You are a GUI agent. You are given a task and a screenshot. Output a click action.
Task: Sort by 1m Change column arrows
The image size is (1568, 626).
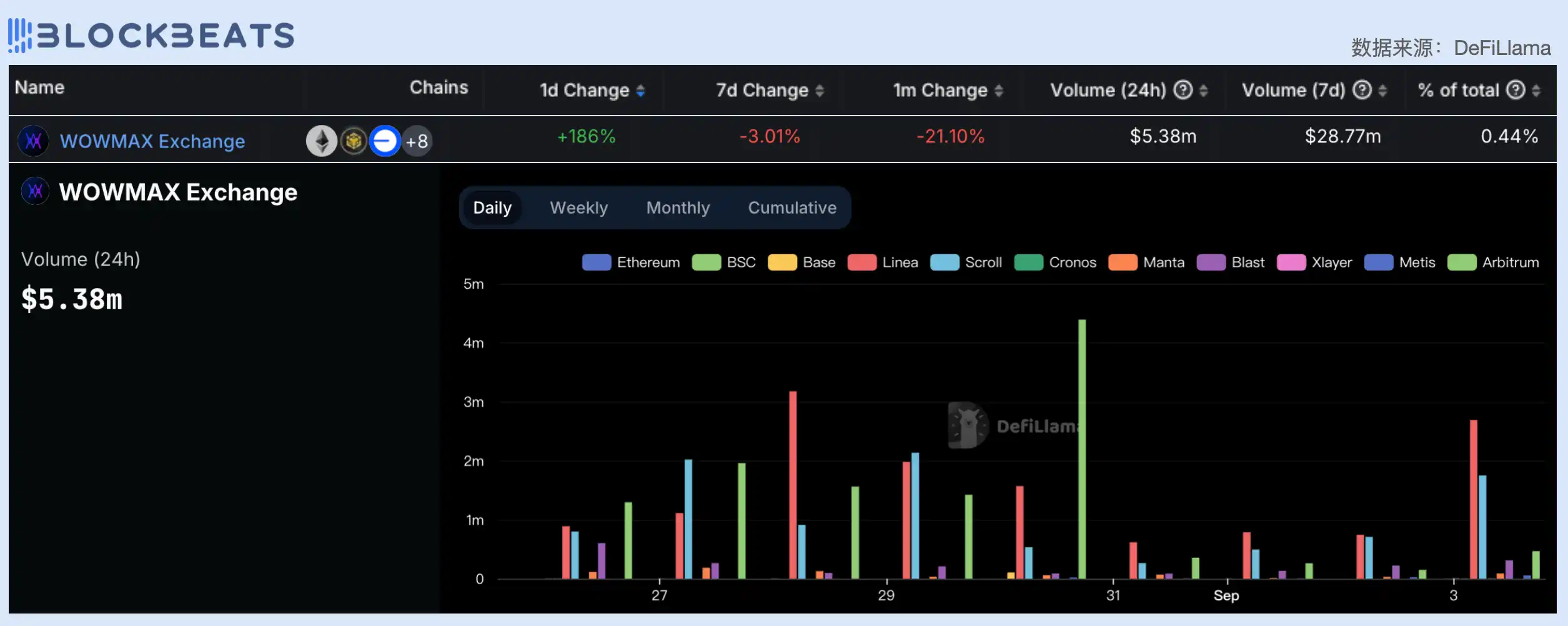[x=999, y=91]
